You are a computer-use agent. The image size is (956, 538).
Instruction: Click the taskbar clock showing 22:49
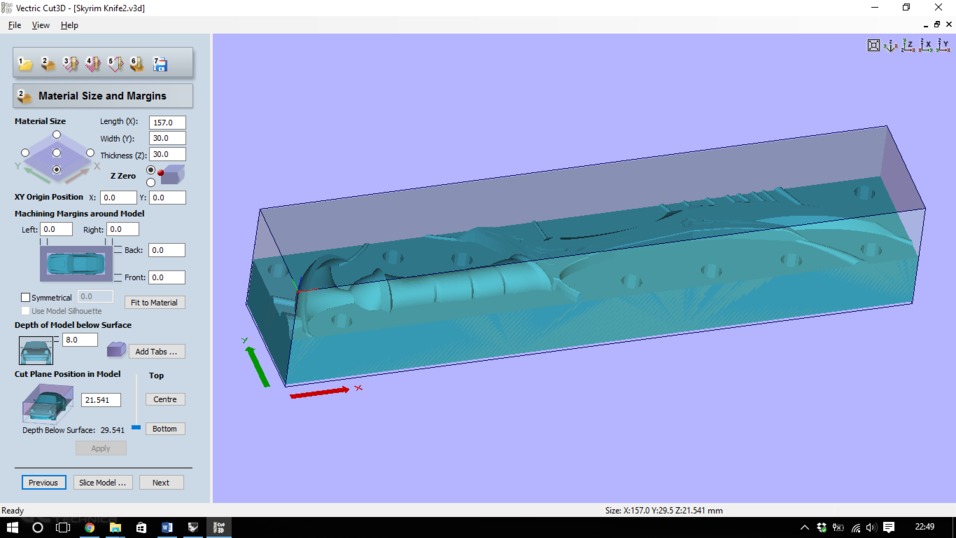(x=924, y=527)
